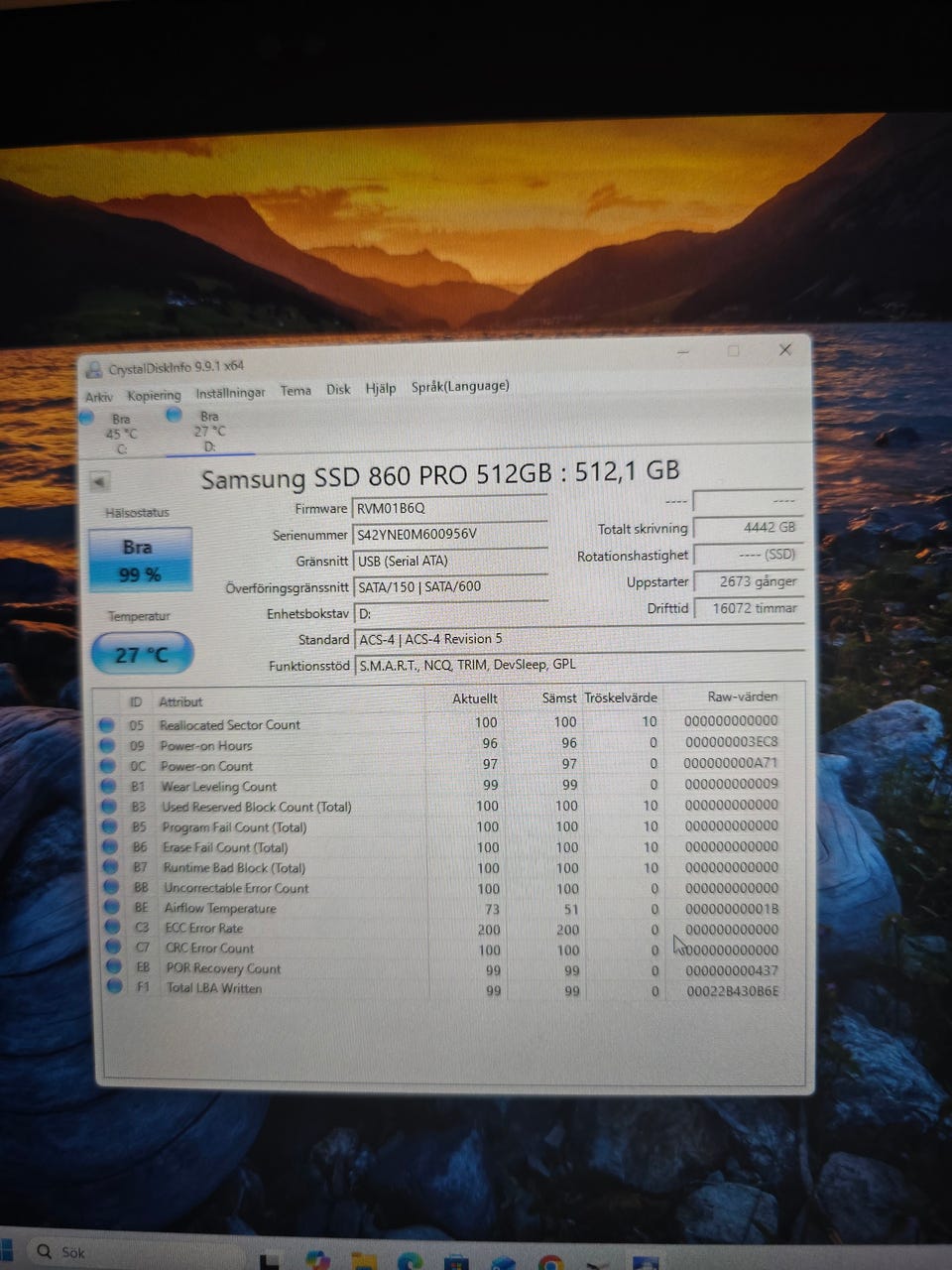Click the Tröskelvärde column header
The image size is (952, 1270).
(621, 698)
